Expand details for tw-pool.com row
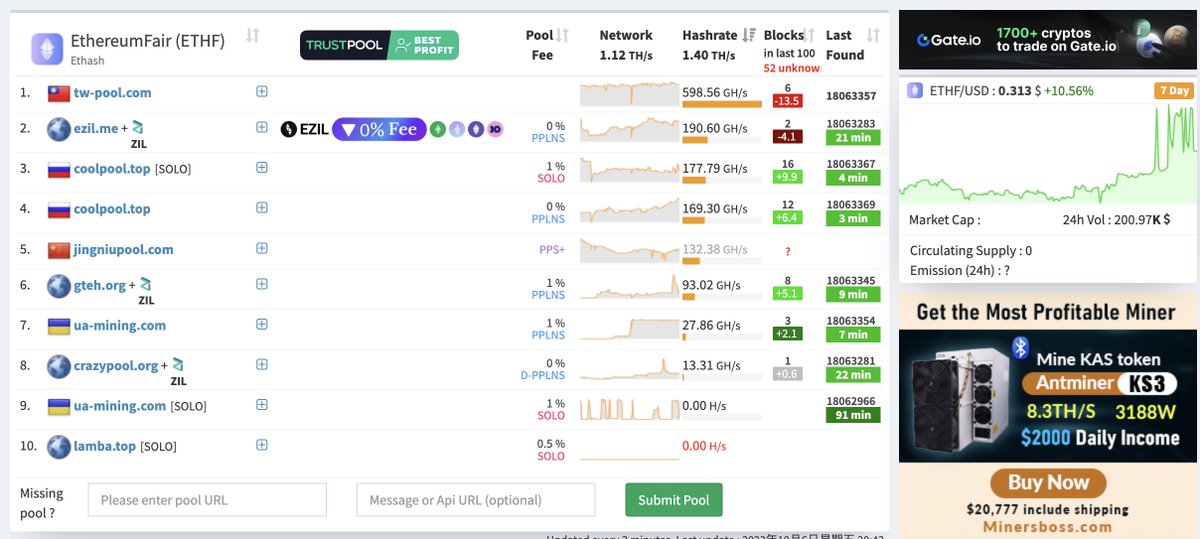1200x539 pixels. point(262,92)
